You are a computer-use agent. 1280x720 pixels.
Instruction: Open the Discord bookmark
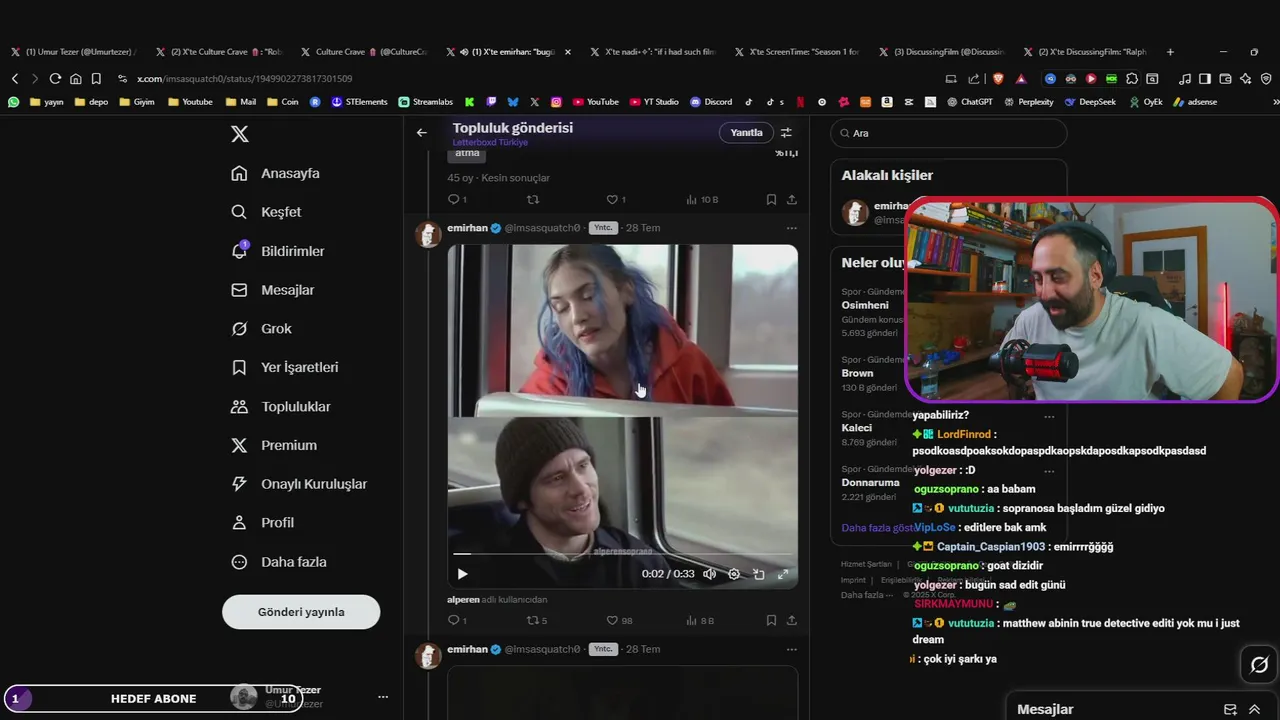click(711, 102)
